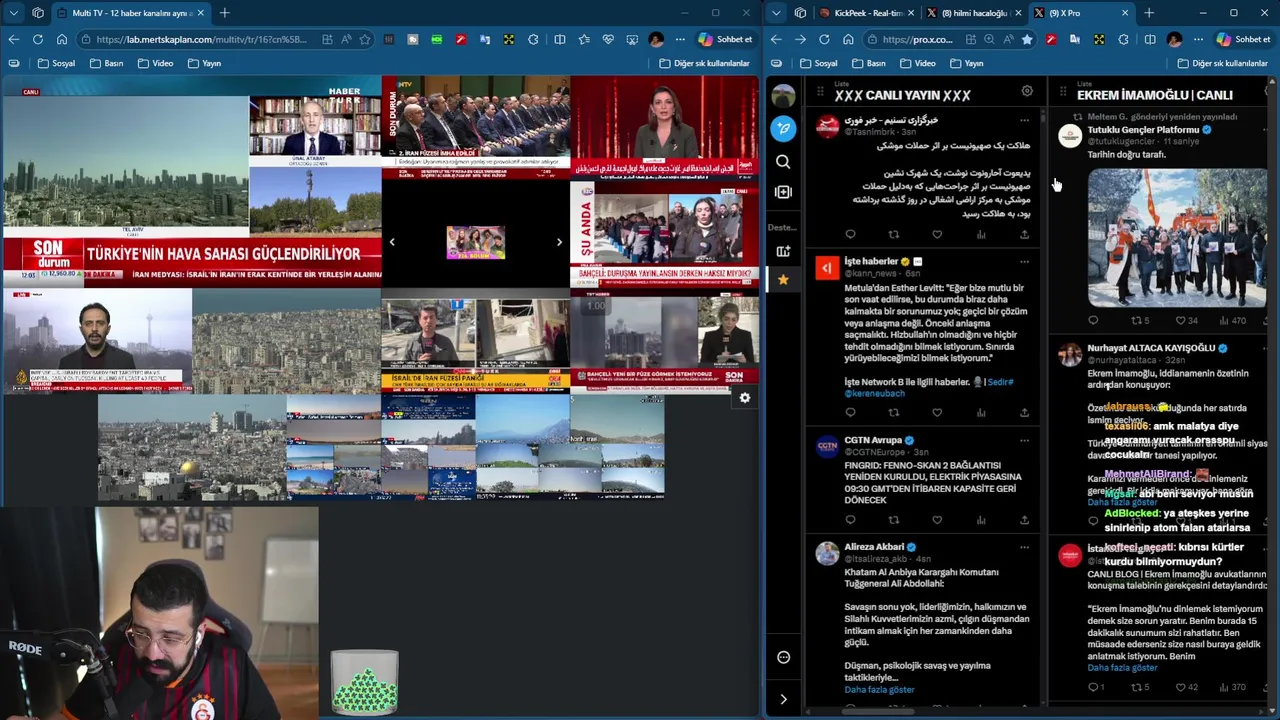Click yellow cross extension in X Pro window
Screen dimensions: 1280x720
click(1099, 39)
